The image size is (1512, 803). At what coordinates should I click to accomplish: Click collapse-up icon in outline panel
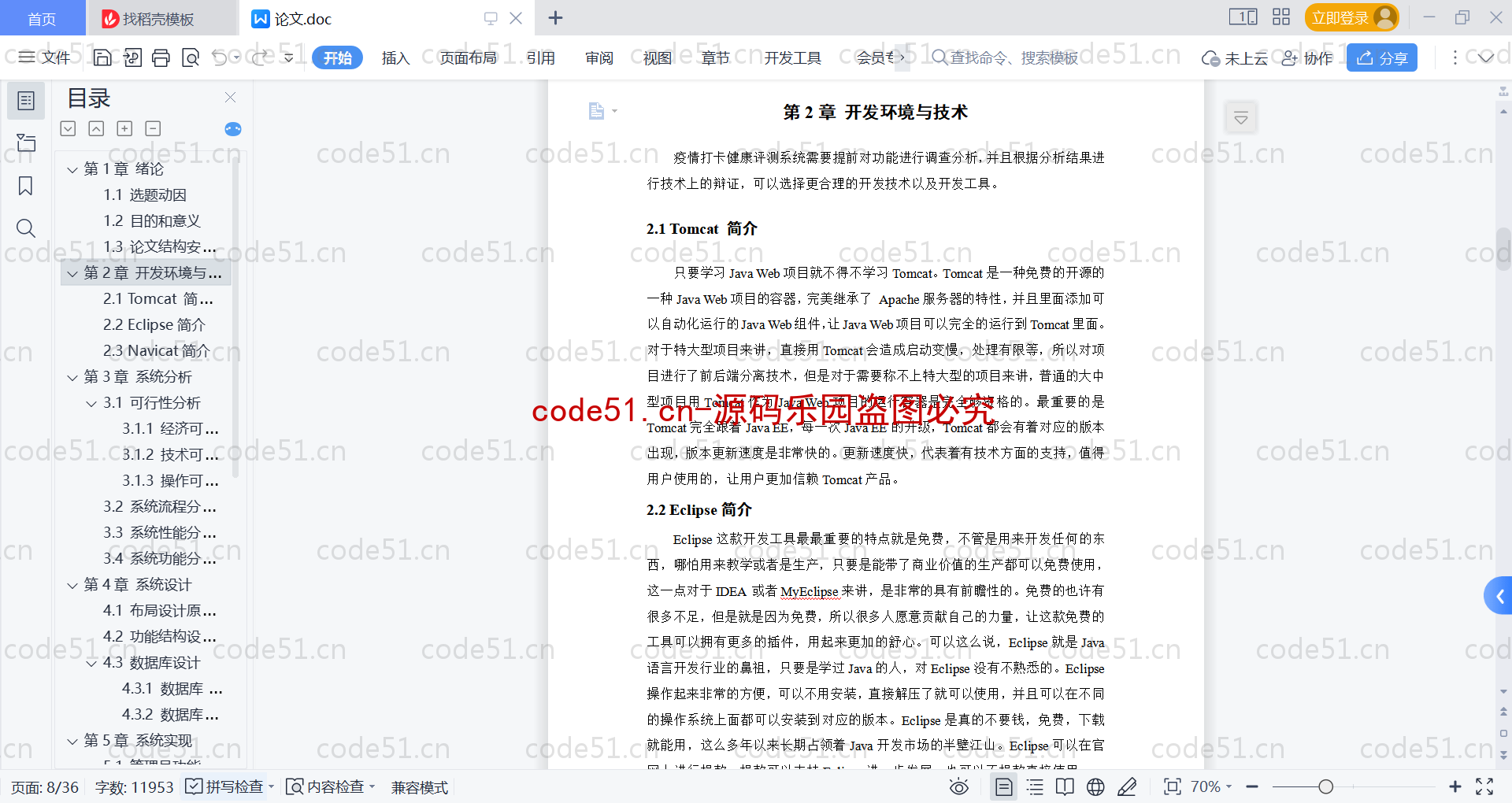pyautogui.click(x=96, y=128)
